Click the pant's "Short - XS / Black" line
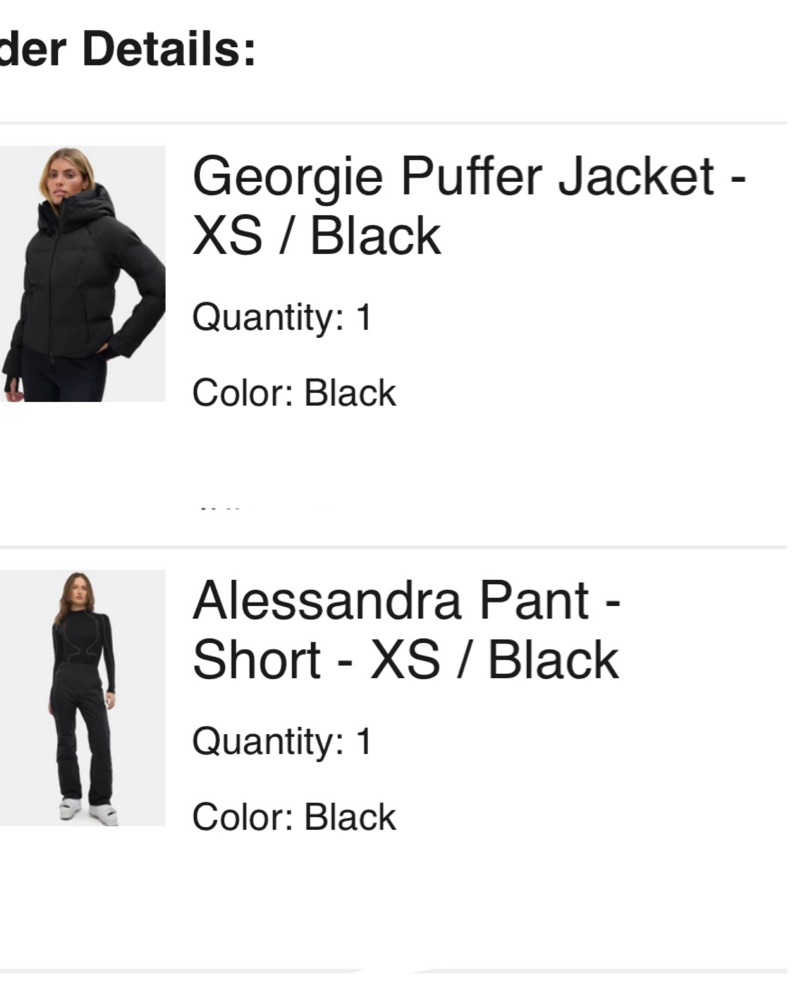The height and width of the screenshot is (1000, 799). point(405,660)
